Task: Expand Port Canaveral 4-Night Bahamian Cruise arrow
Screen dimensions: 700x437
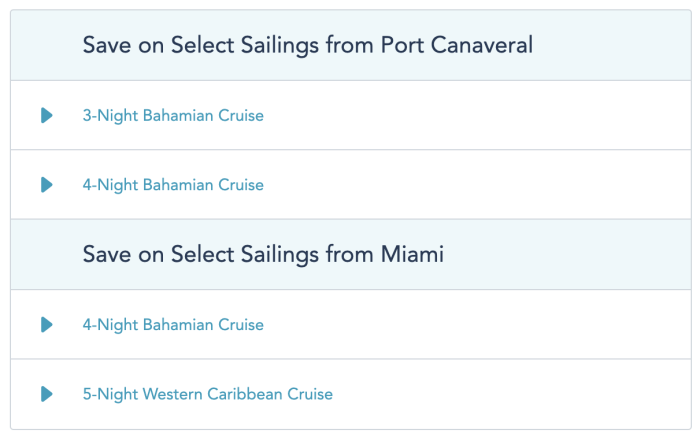Action: tap(46, 185)
